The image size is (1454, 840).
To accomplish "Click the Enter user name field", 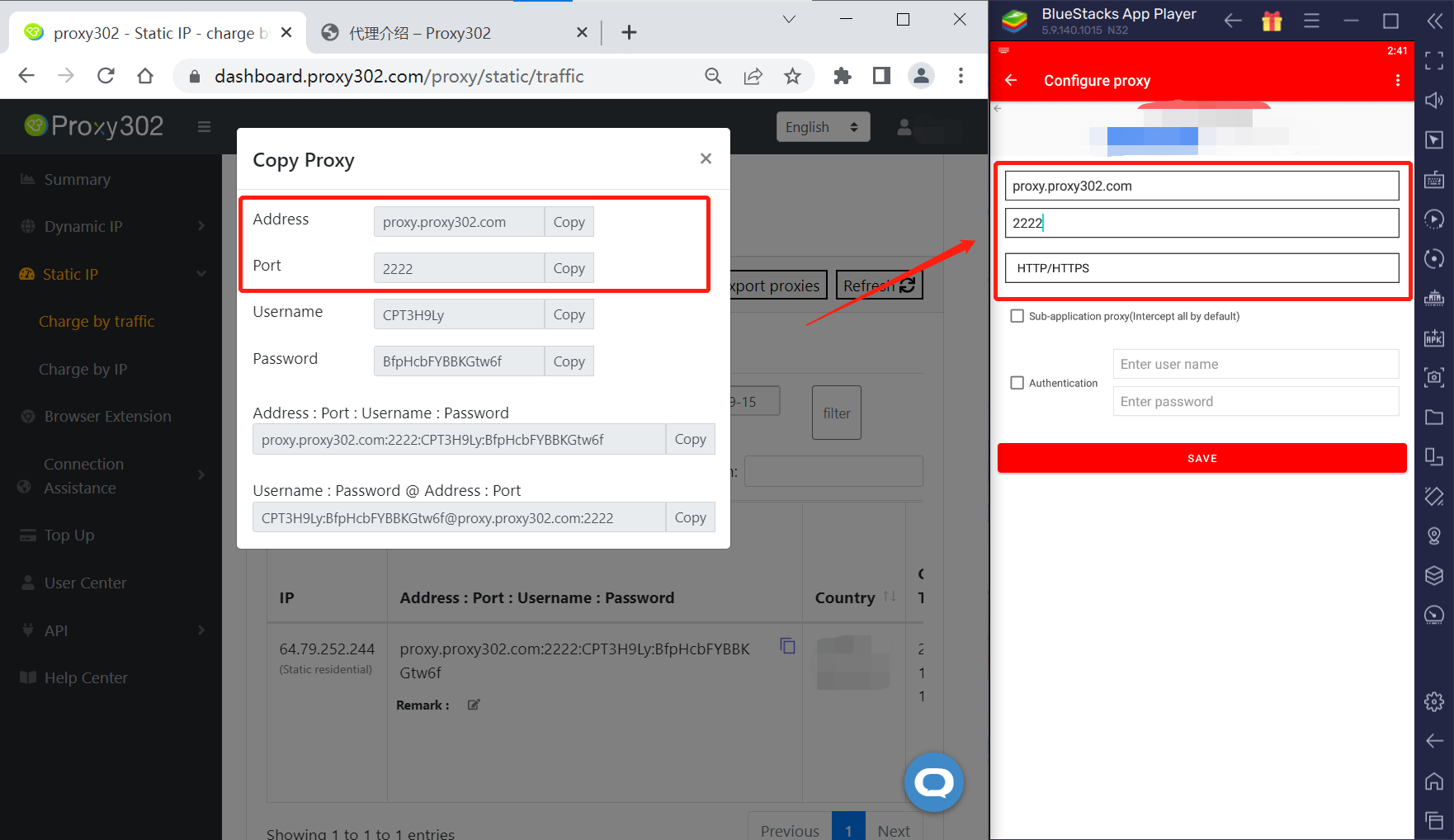I will click(1255, 364).
